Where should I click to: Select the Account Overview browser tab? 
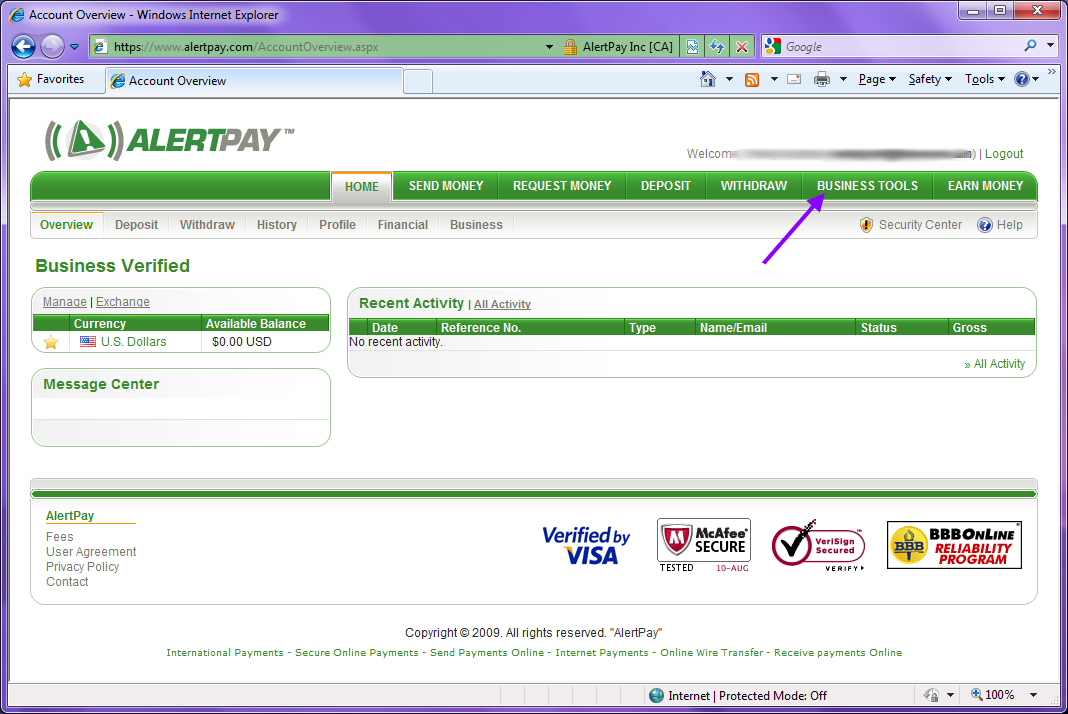point(253,80)
